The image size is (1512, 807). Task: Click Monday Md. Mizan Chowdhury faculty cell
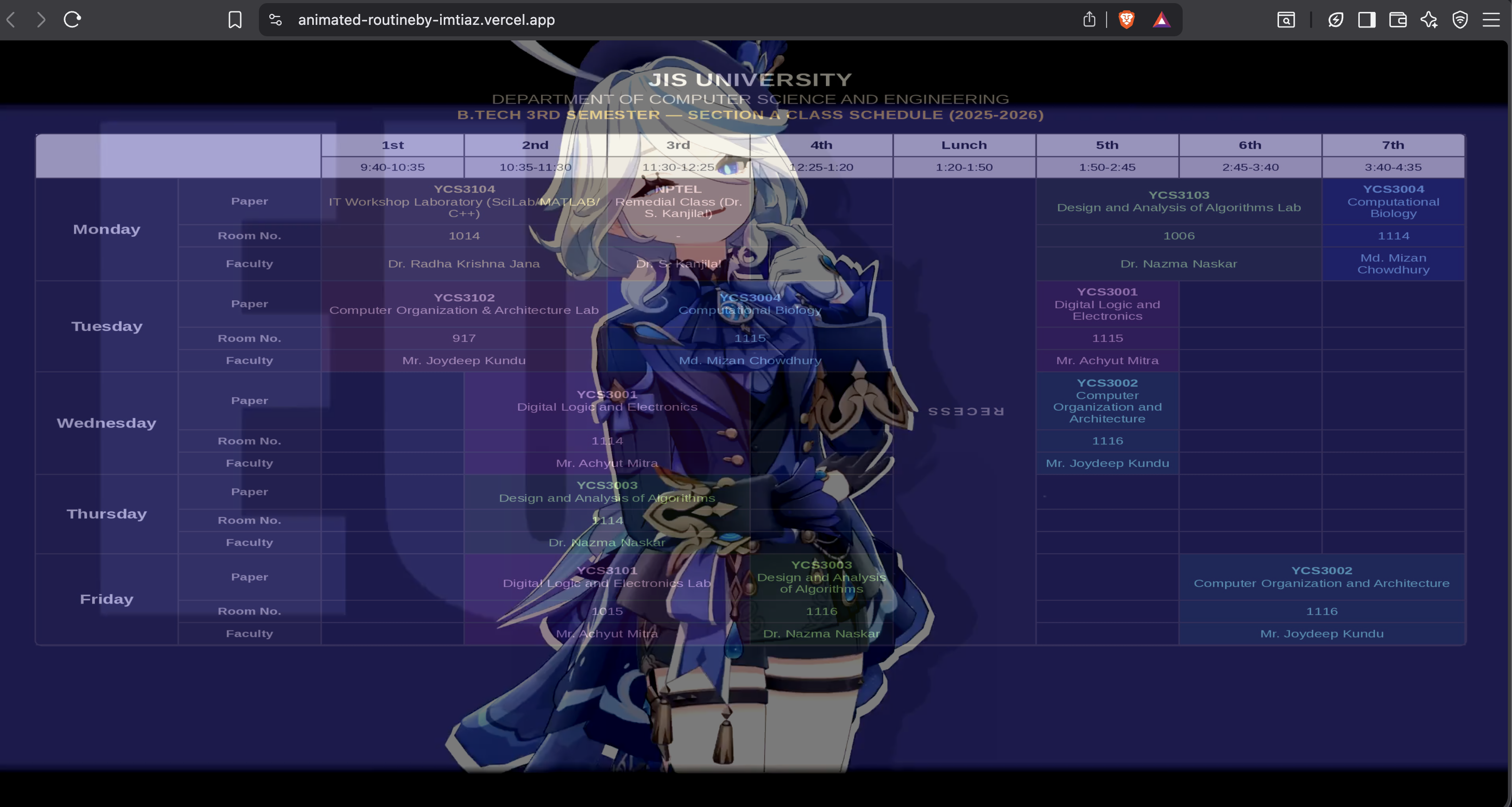pyautogui.click(x=1393, y=264)
